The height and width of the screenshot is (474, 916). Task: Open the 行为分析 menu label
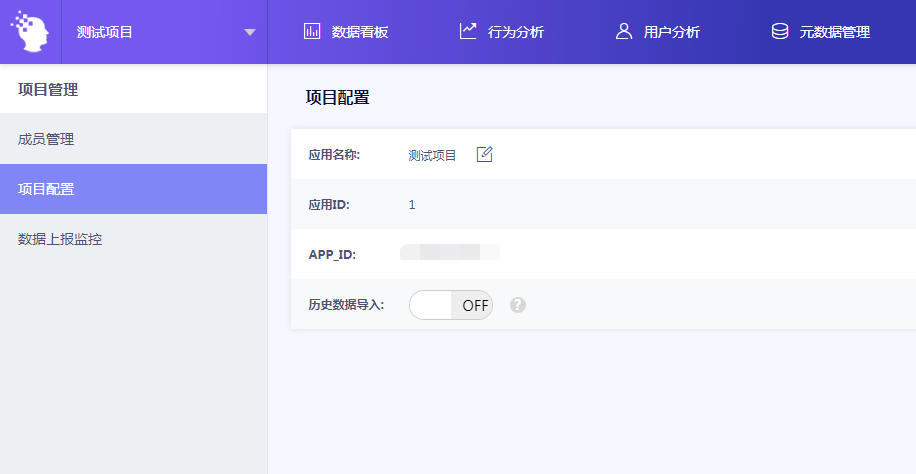pyautogui.click(x=516, y=32)
